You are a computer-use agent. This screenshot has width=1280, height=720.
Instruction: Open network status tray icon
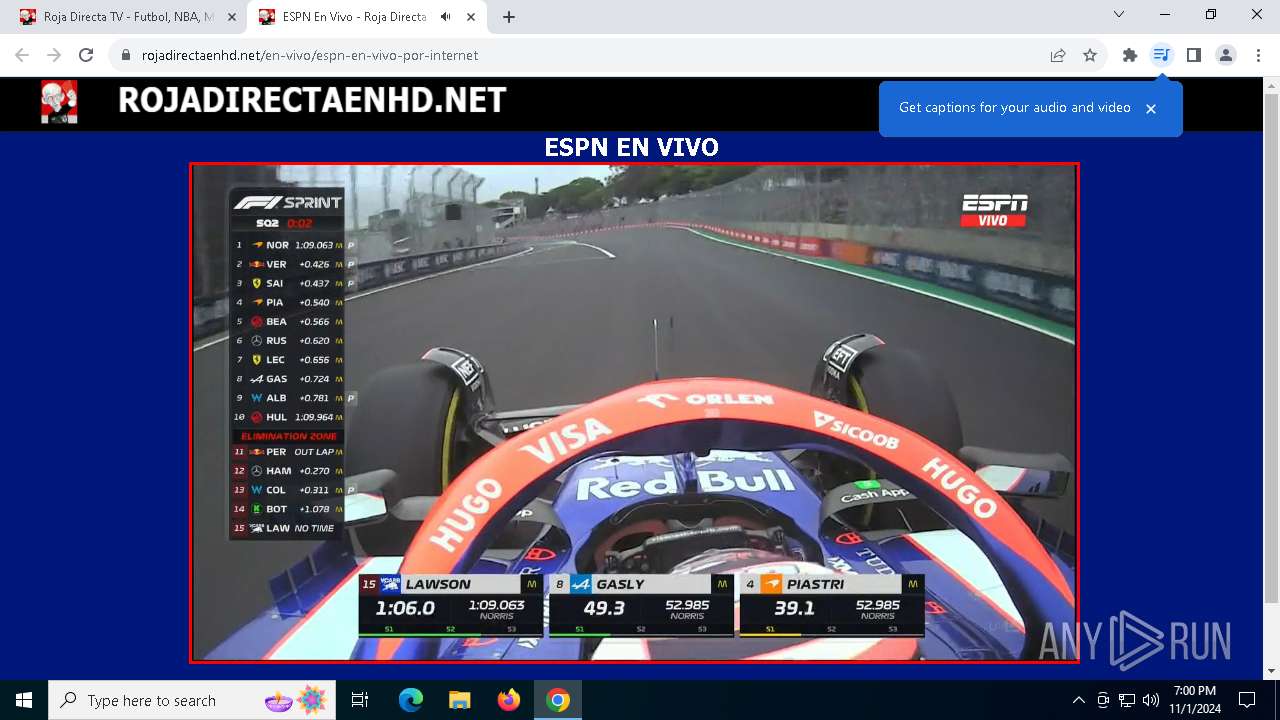[1127, 700]
